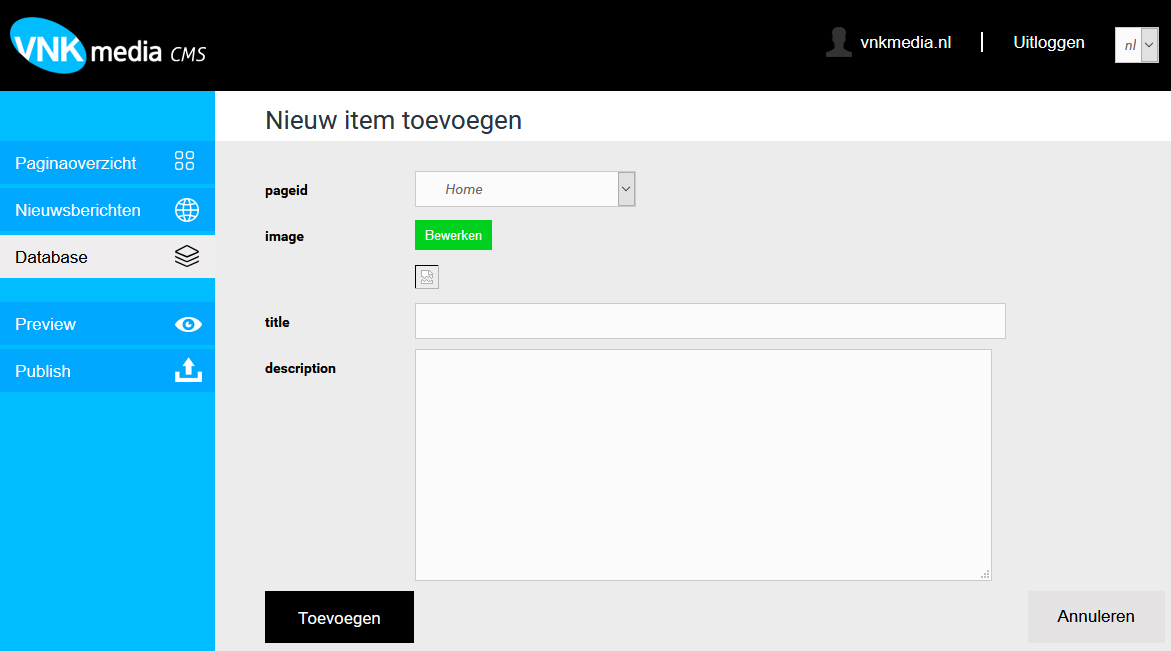The height and width of the screenshot is (651, 1171).
Task: Cancel with the Annuleren button
Action: tap(1096, 616)
